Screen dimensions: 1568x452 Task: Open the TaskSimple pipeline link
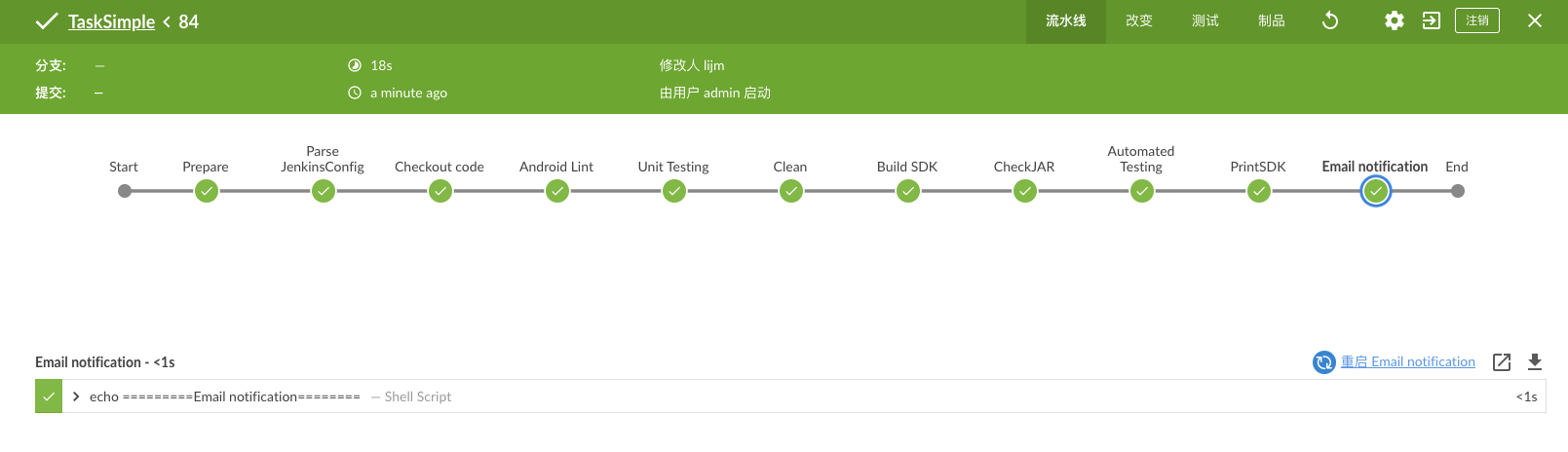(x=111, y=21)
